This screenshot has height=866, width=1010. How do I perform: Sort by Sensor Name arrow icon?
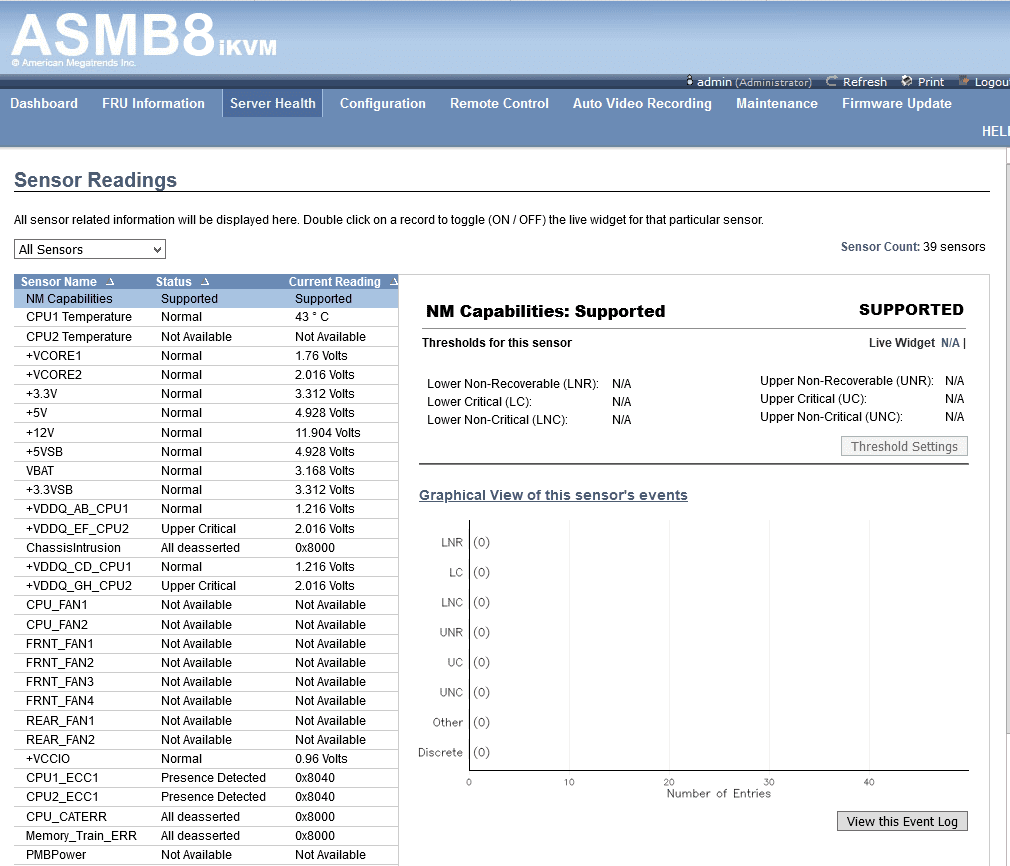point(110,282)
